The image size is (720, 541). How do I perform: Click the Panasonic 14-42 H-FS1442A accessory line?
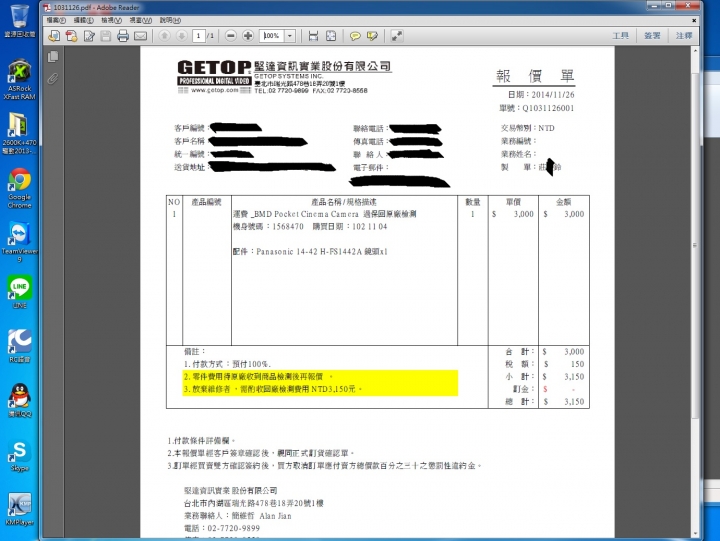click(x=310, y=251)
